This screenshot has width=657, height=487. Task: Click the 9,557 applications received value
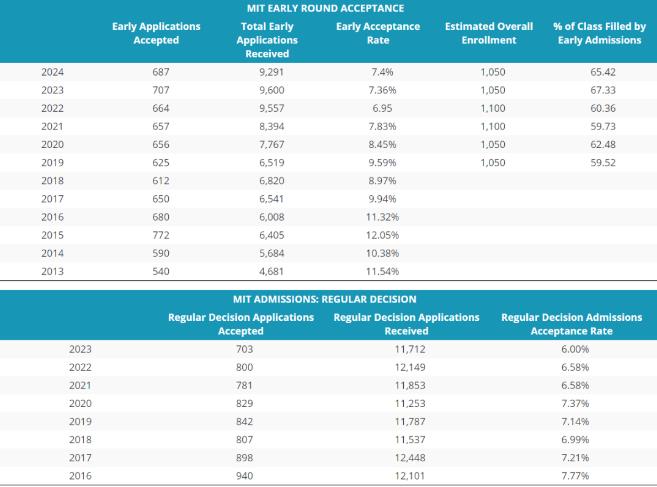coord(272,108)
